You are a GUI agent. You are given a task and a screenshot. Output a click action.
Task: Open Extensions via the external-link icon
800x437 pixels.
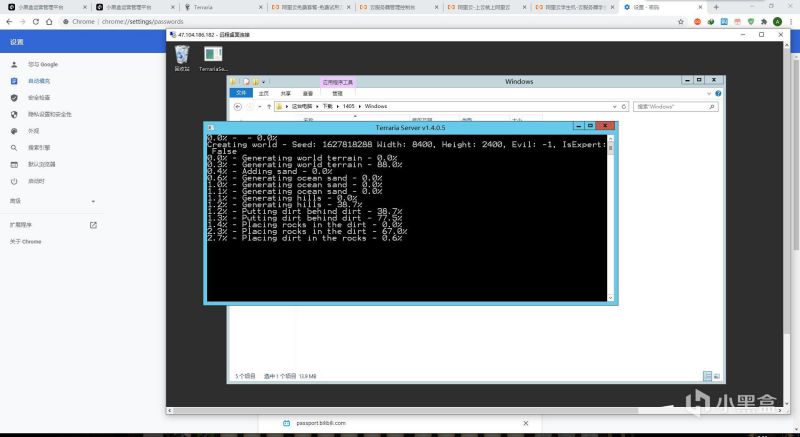click(x=93, y=225)
